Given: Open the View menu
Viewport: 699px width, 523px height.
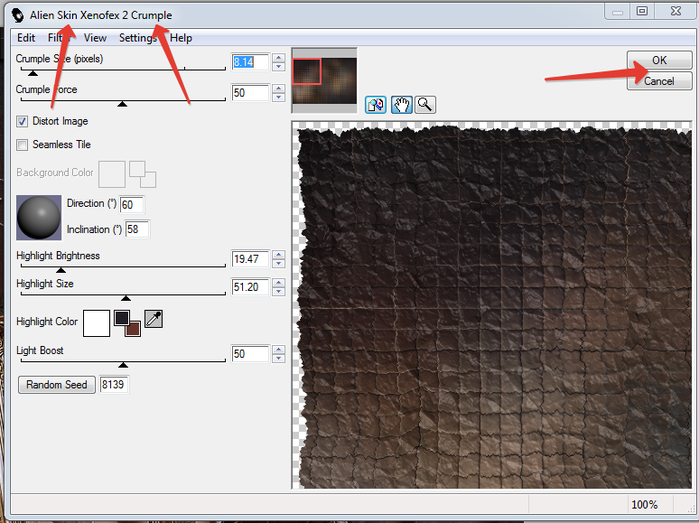Looking at the screenshot, I should (x=95, y=38).
